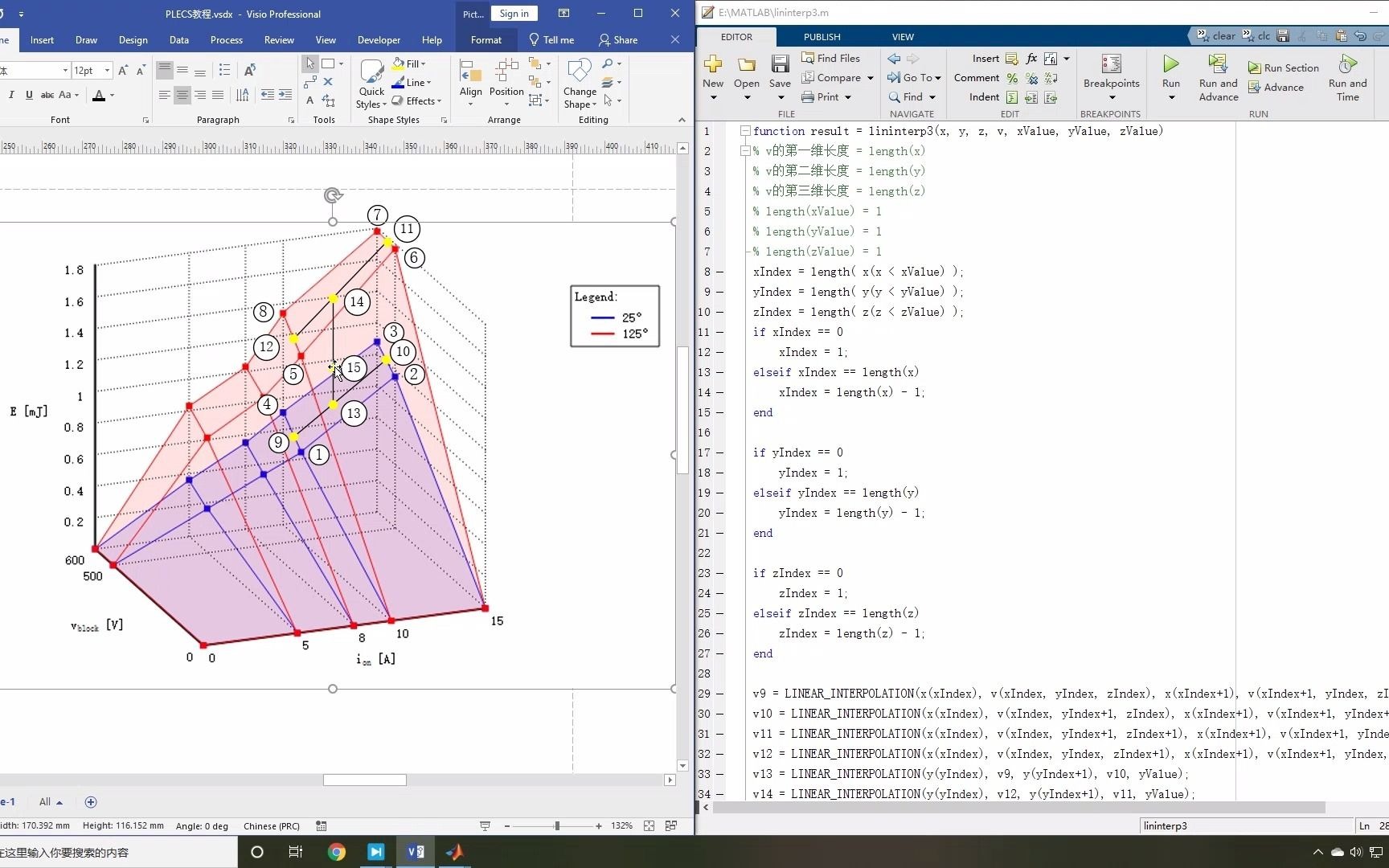Open the Design tab in Visio
Viewport: 1389px width, 868px height.
click(x=133, y=40)
